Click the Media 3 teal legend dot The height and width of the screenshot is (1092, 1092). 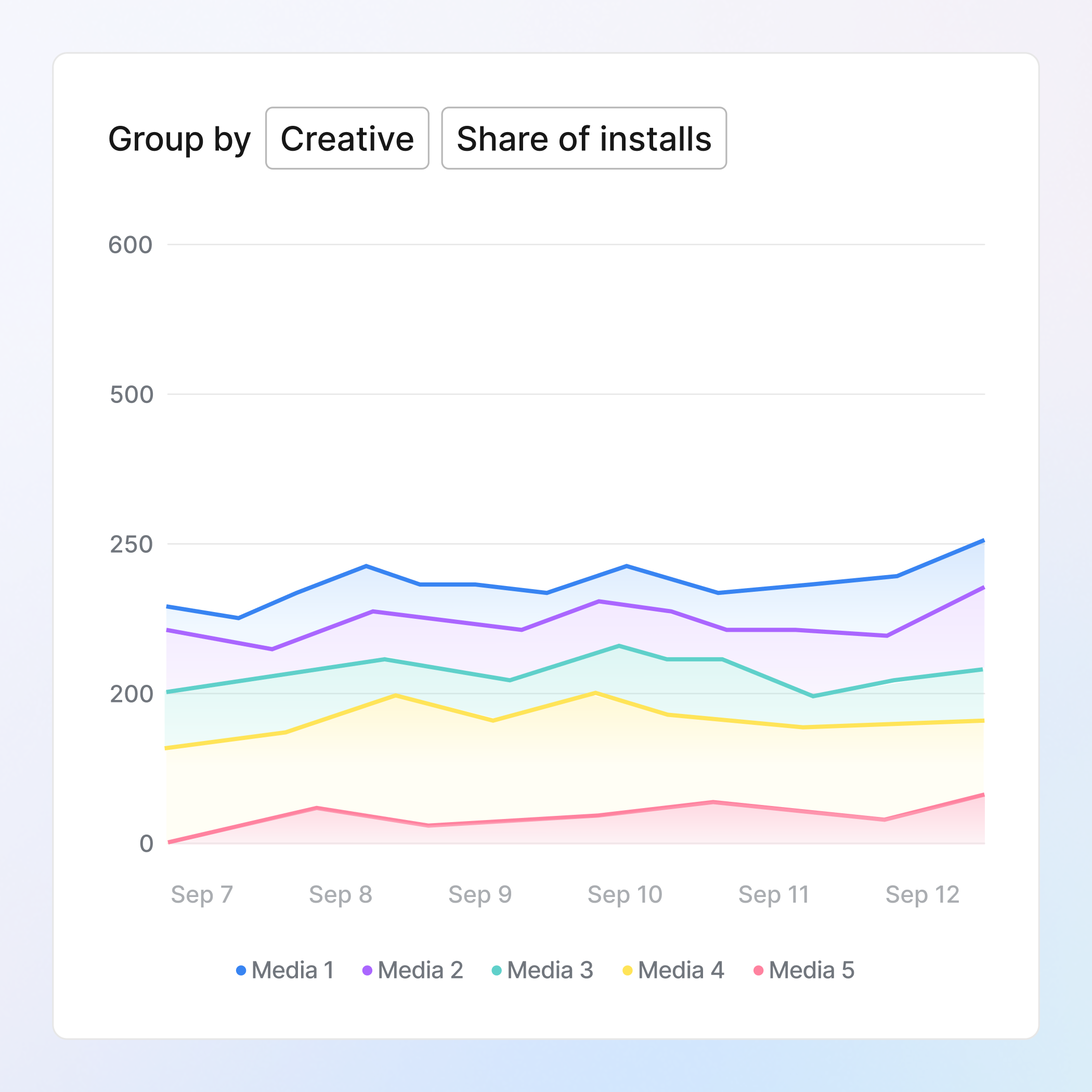click(498, 969)
